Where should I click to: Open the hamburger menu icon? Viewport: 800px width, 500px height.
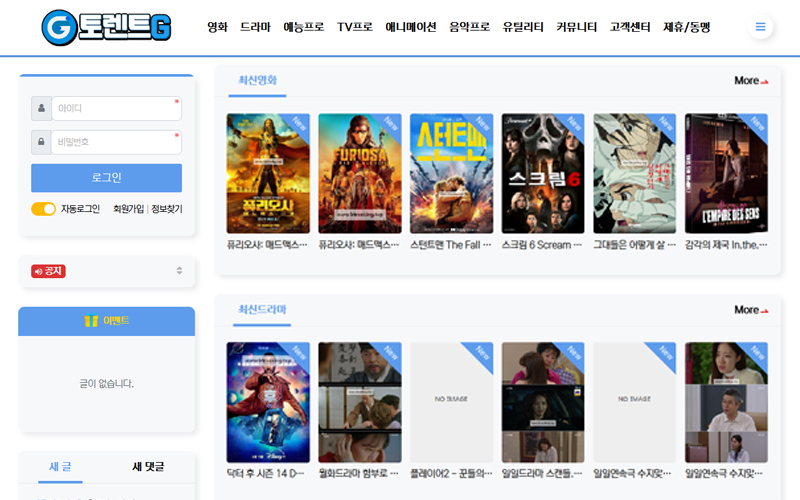760,27
